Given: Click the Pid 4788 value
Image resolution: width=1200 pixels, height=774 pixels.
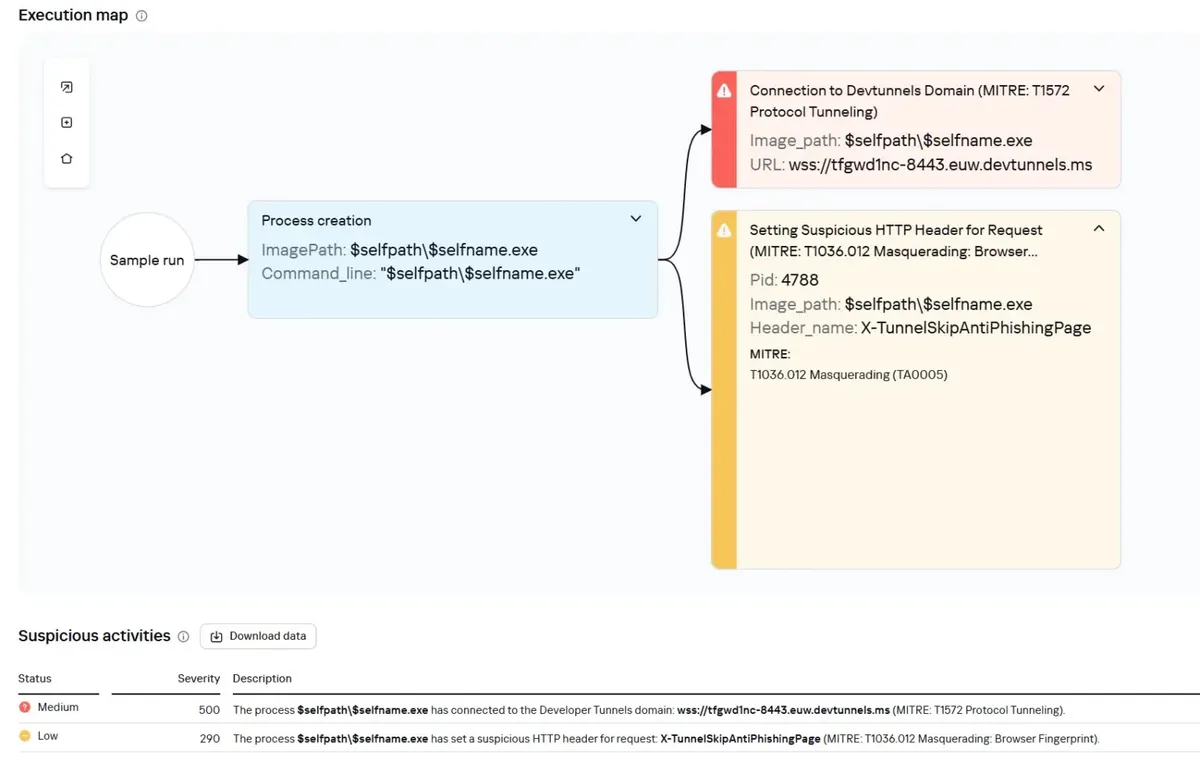Looking at the screenshot, I should (800, 280).
